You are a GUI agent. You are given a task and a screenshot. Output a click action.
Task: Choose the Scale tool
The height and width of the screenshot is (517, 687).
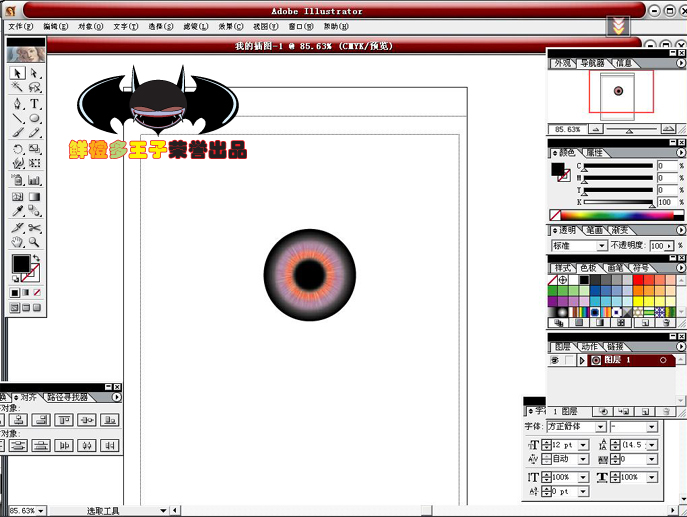click(34, 149)
